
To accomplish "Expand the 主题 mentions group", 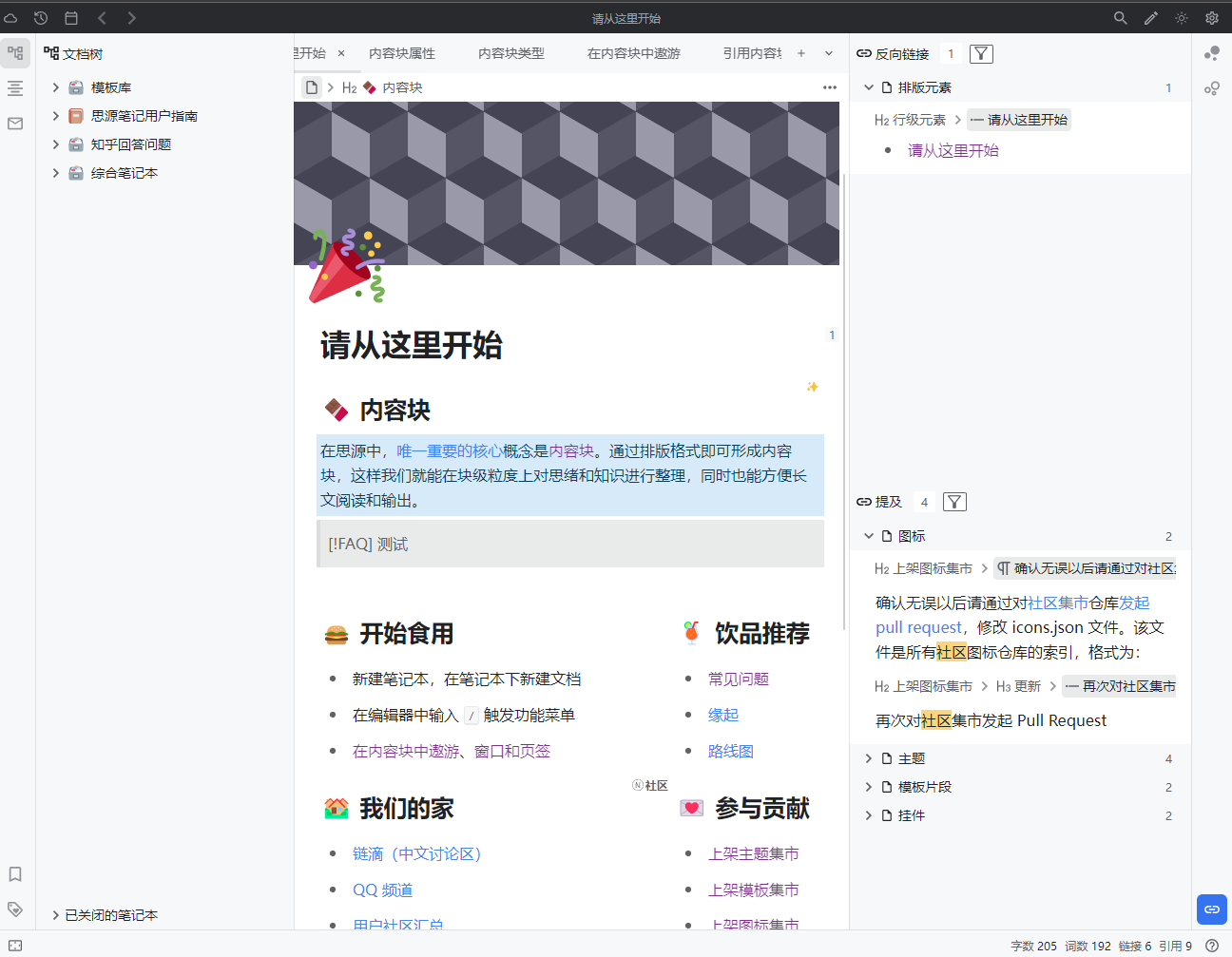I will (868, 758).
